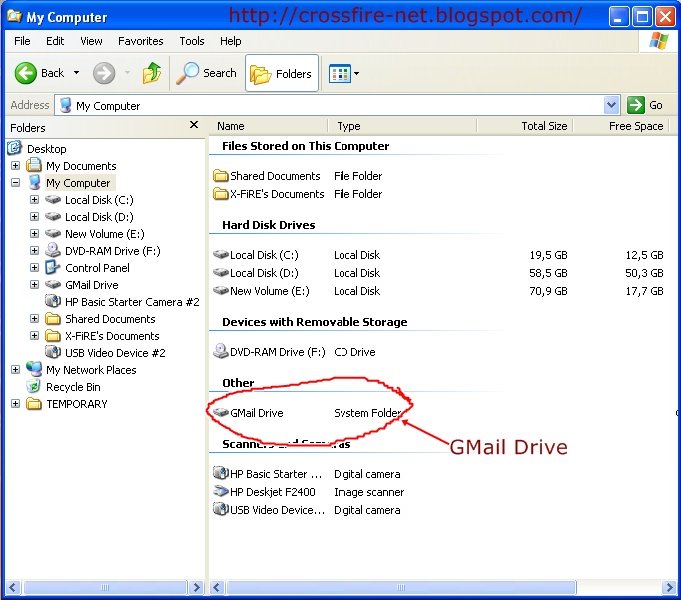The width and height of the screenshot is (681, 600).
Task: Expand the TEMPORARY folder node
Action: pos(15,404)
